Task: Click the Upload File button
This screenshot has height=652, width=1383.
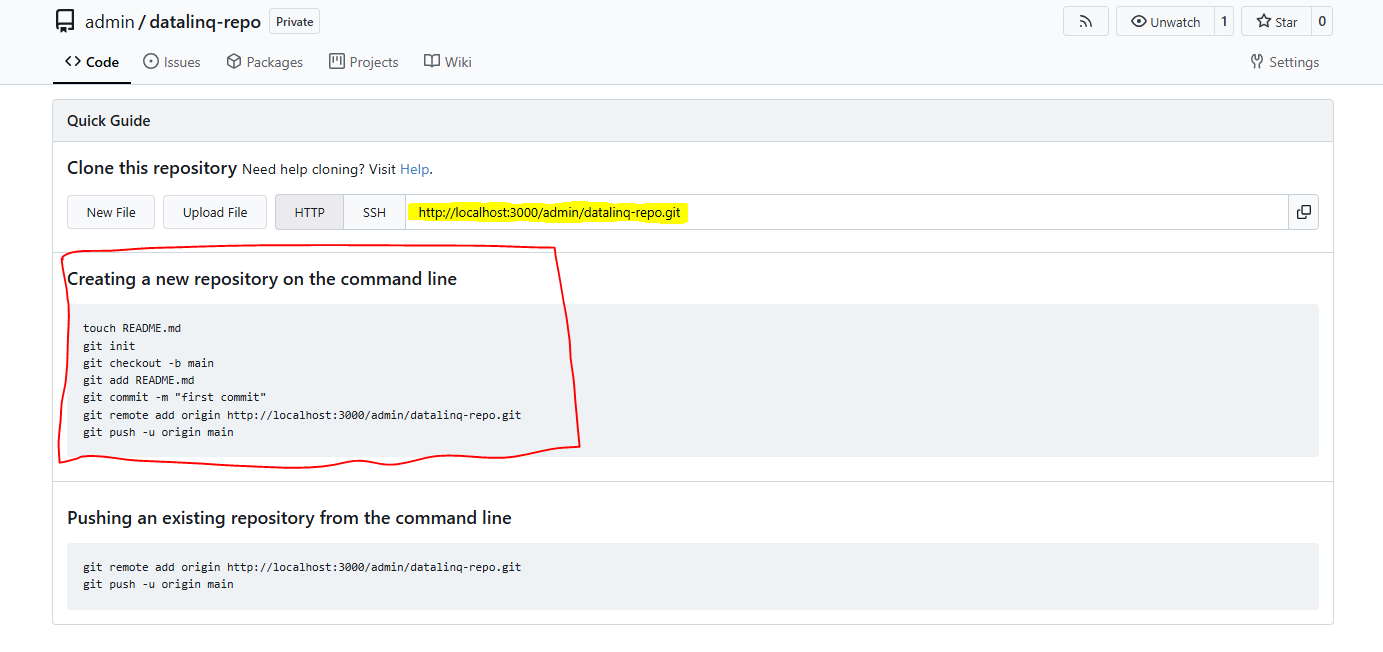Action: tap(215, 212)
